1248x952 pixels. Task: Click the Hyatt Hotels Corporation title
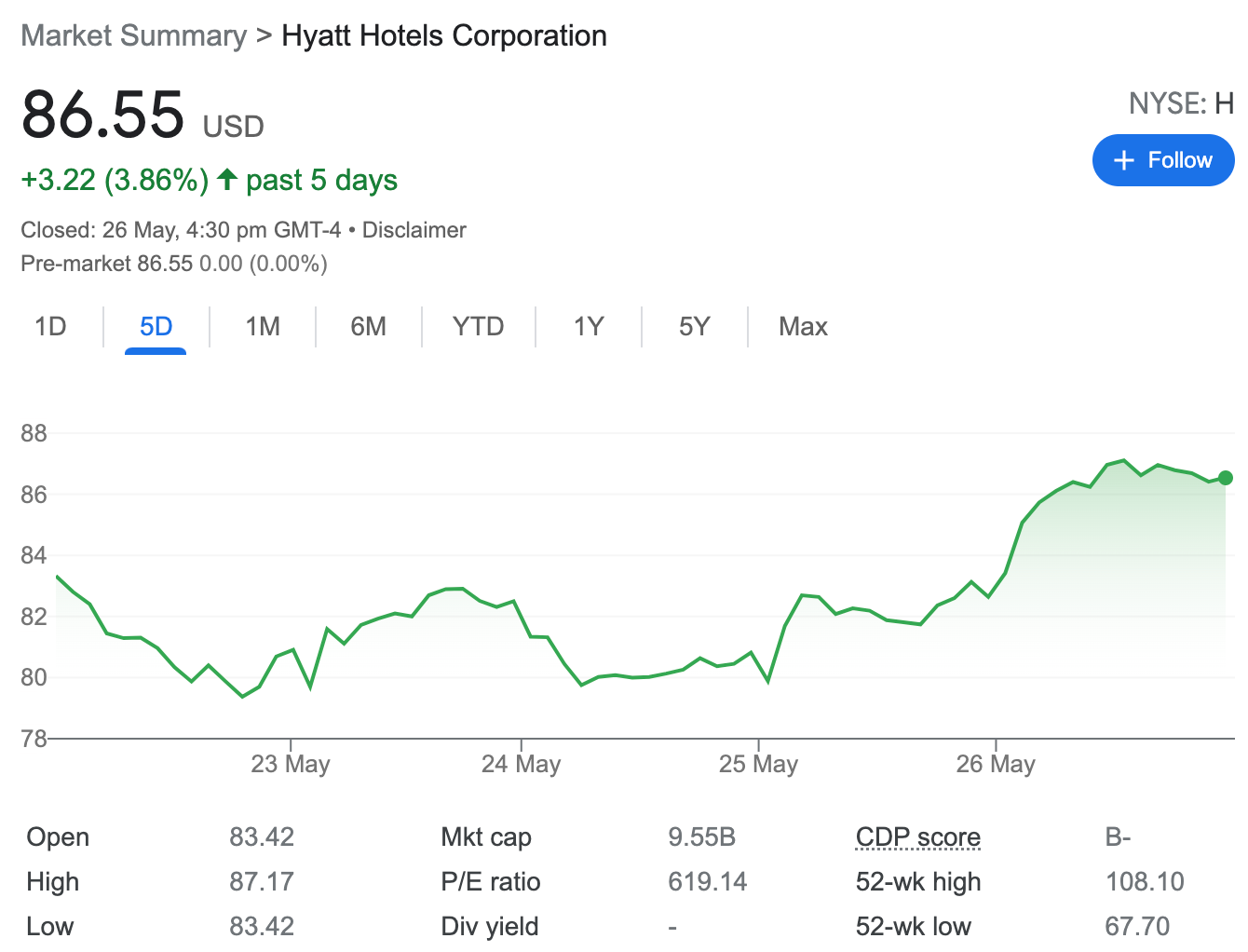coord(444,35)
